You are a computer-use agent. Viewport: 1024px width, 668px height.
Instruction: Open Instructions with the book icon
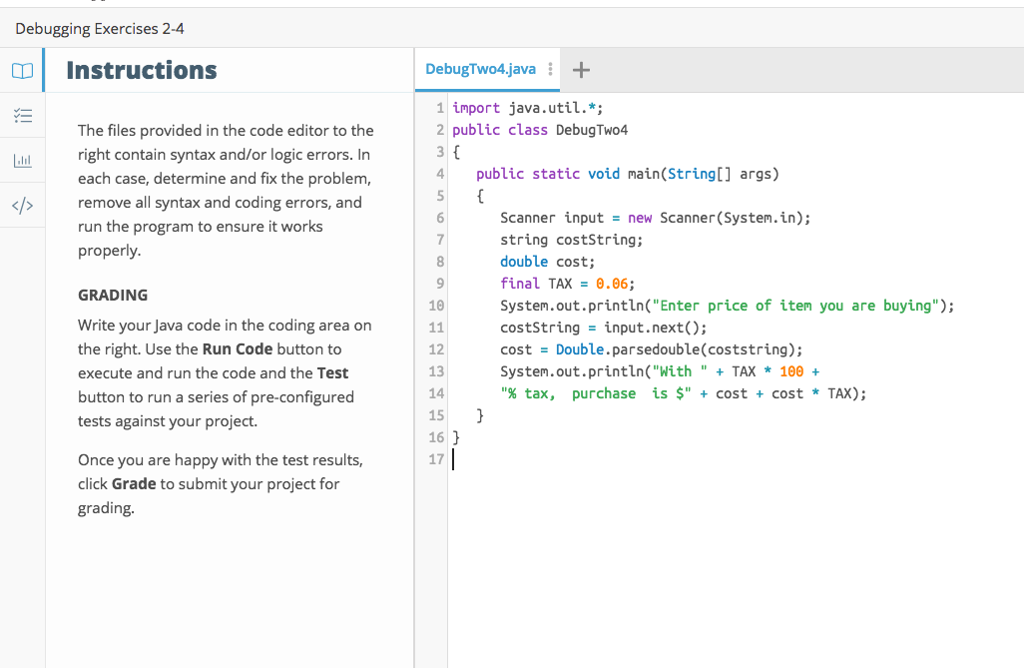tap(22, 70)
